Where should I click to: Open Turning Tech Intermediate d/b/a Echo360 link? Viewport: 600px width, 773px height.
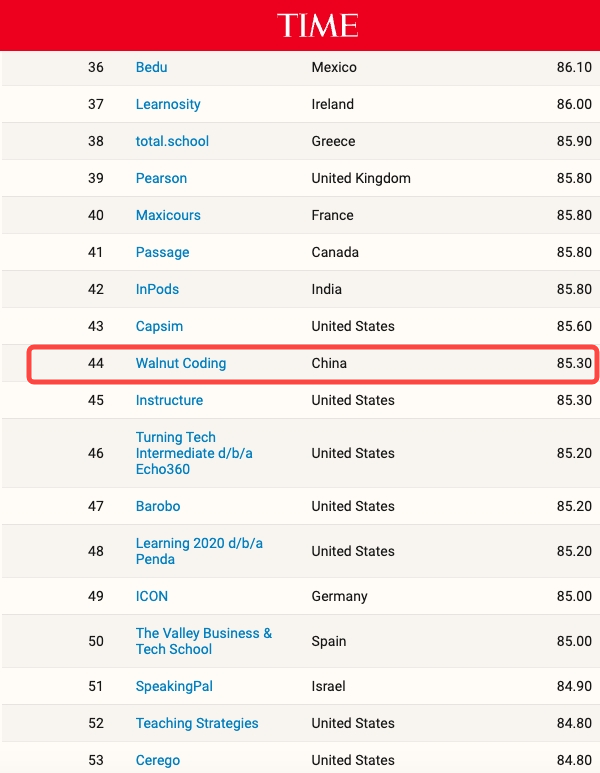tap(194, 453)
